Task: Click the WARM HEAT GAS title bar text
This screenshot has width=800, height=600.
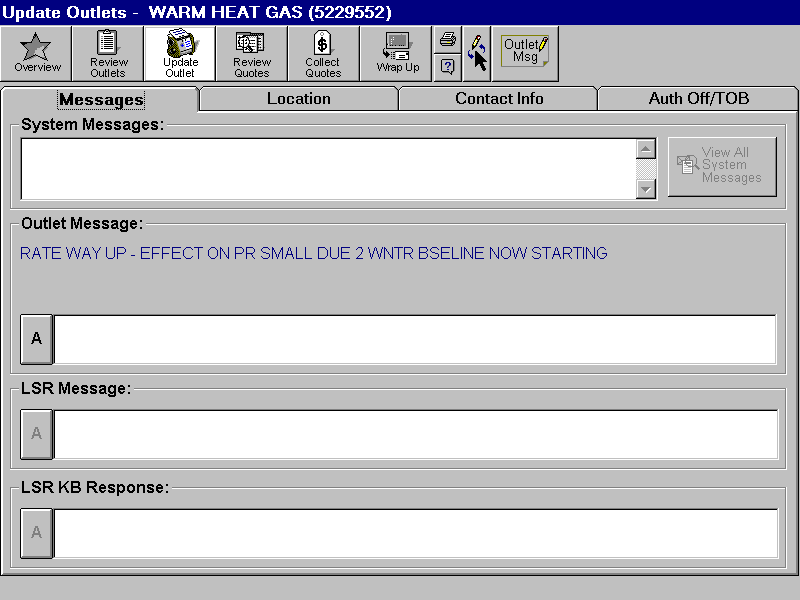Action: point(270,12)
